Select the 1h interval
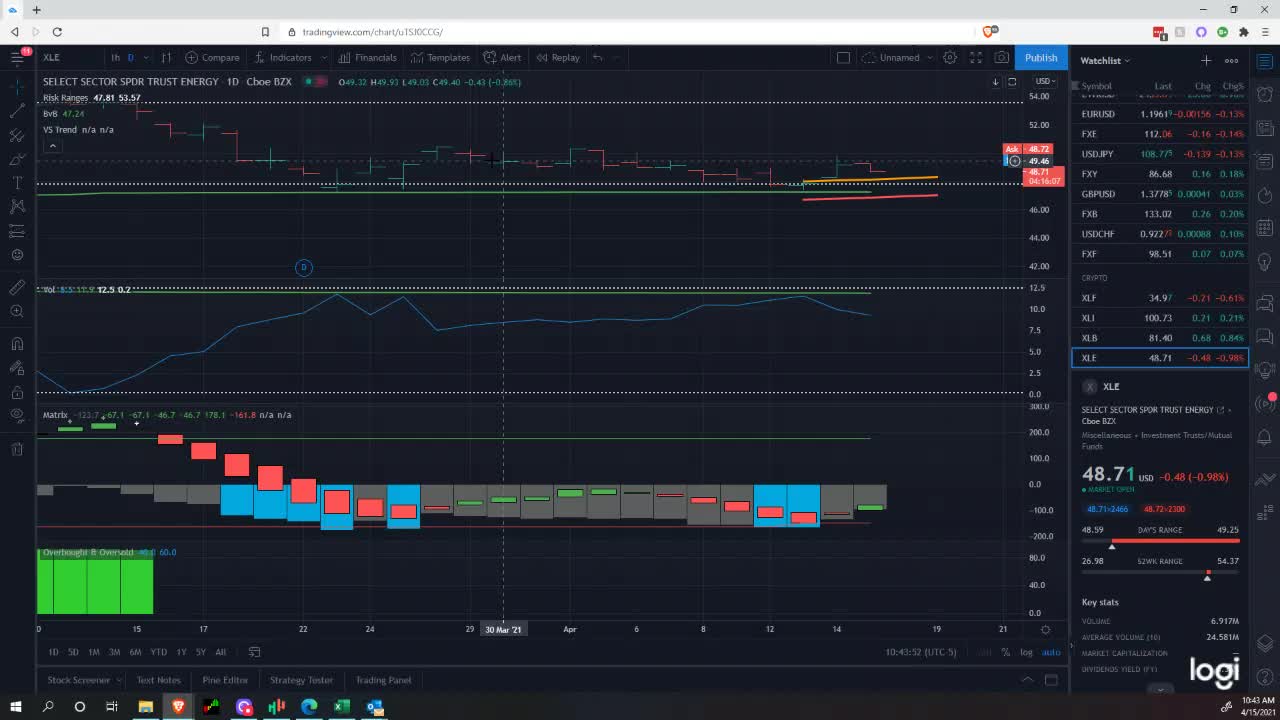Viewport: 1280px width, 720px height. click(115, 57)
